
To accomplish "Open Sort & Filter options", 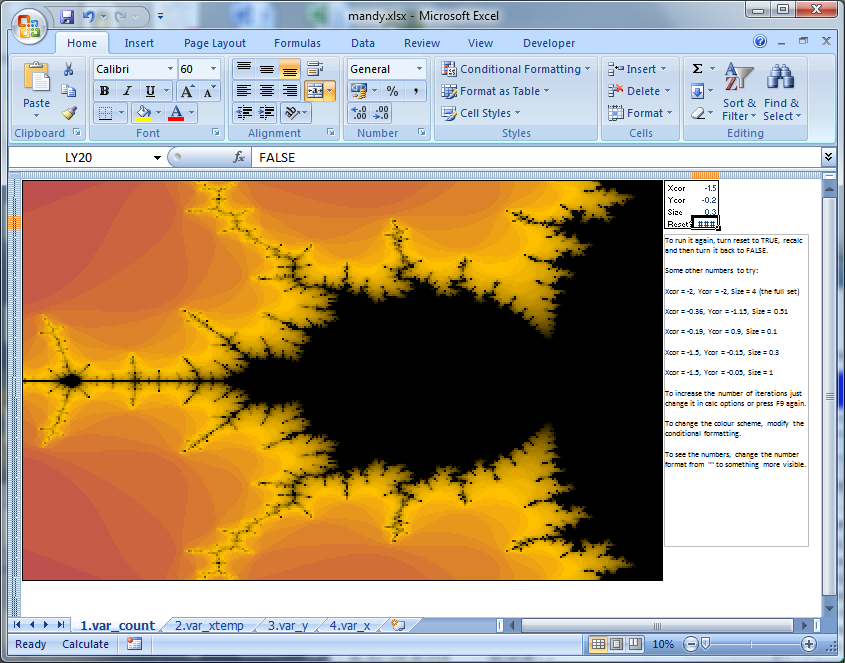I will click(739, 92).
